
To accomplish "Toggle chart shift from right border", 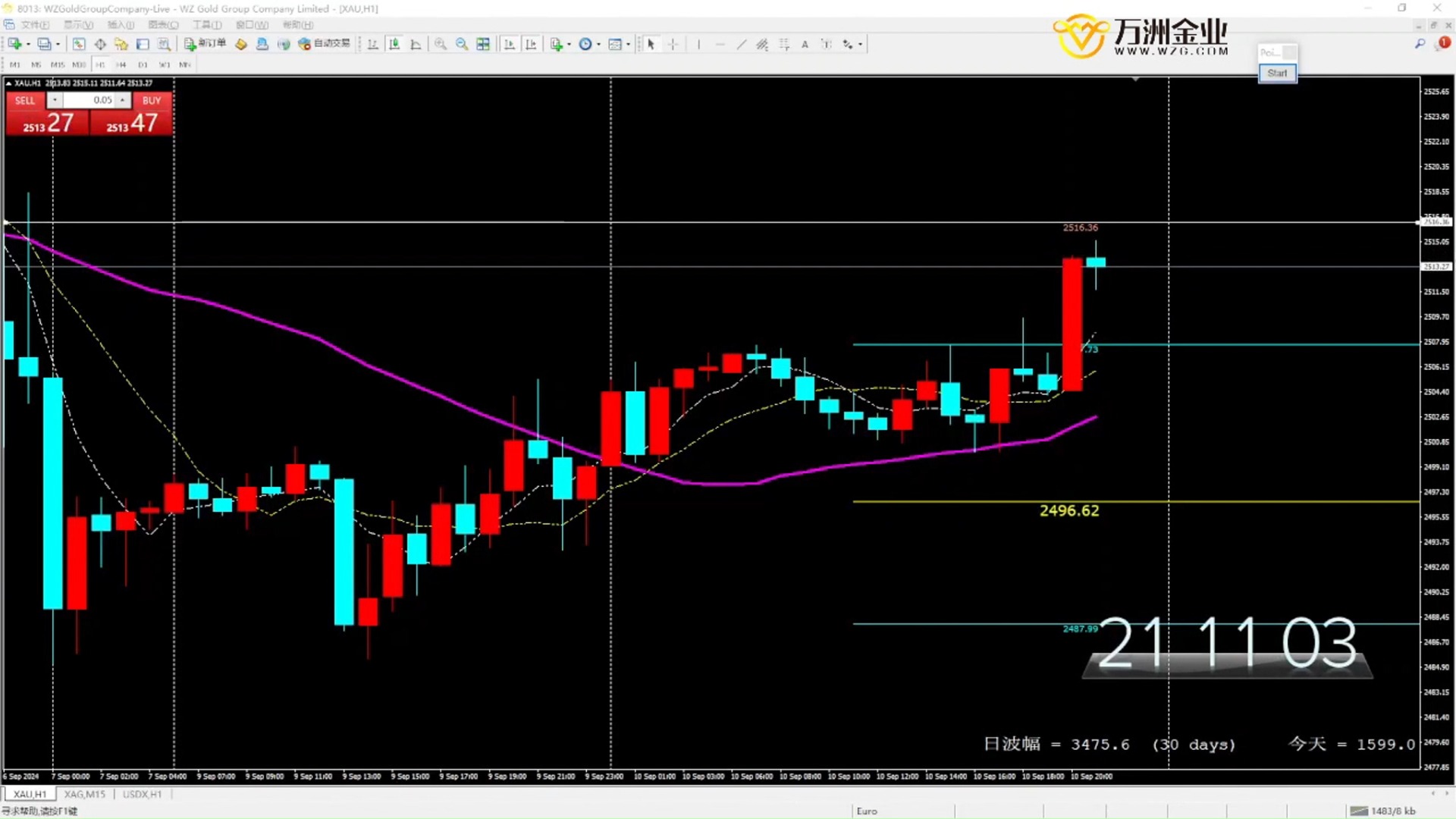I will tap(531, 44).
